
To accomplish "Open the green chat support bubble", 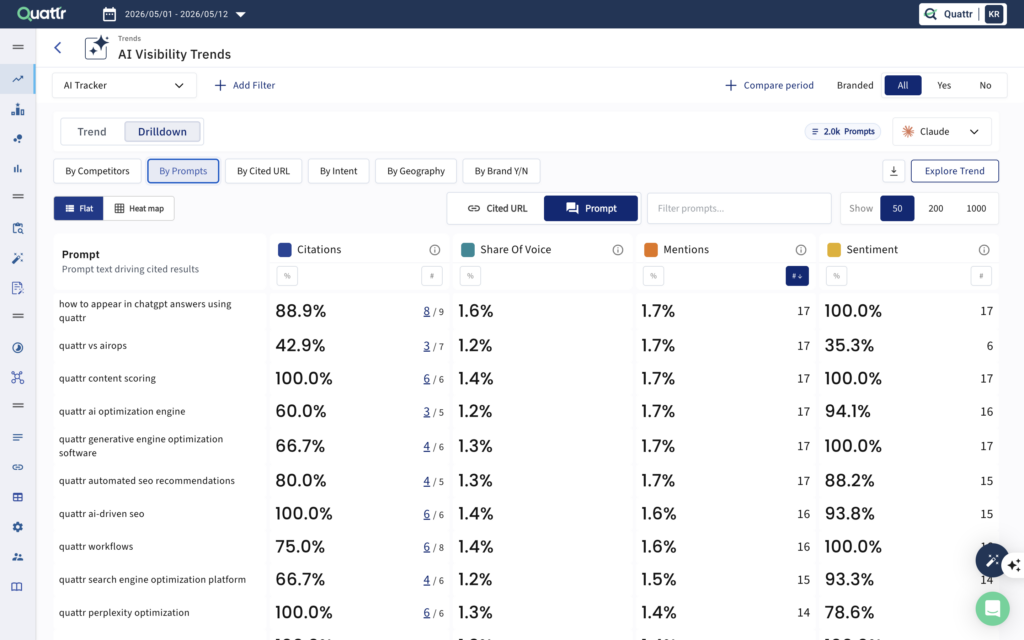I will 992,609.
